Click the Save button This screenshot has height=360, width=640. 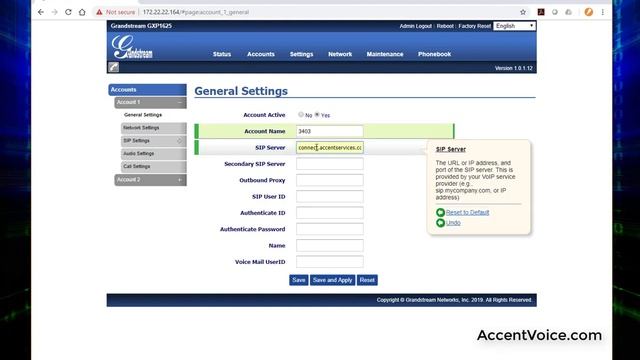tap(298, 280)
